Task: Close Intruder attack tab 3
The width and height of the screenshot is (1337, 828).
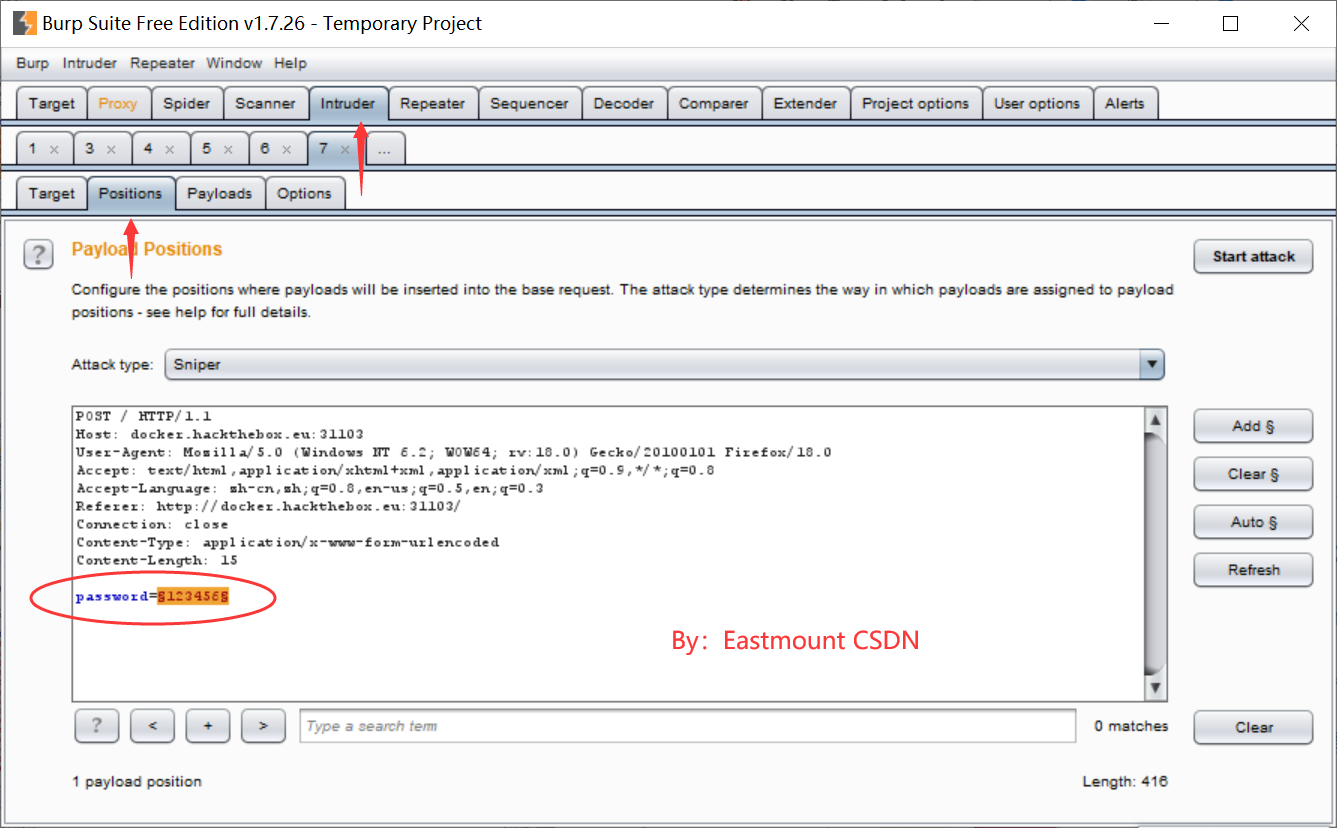Action: pyautogui.click(x=111, y=150)
